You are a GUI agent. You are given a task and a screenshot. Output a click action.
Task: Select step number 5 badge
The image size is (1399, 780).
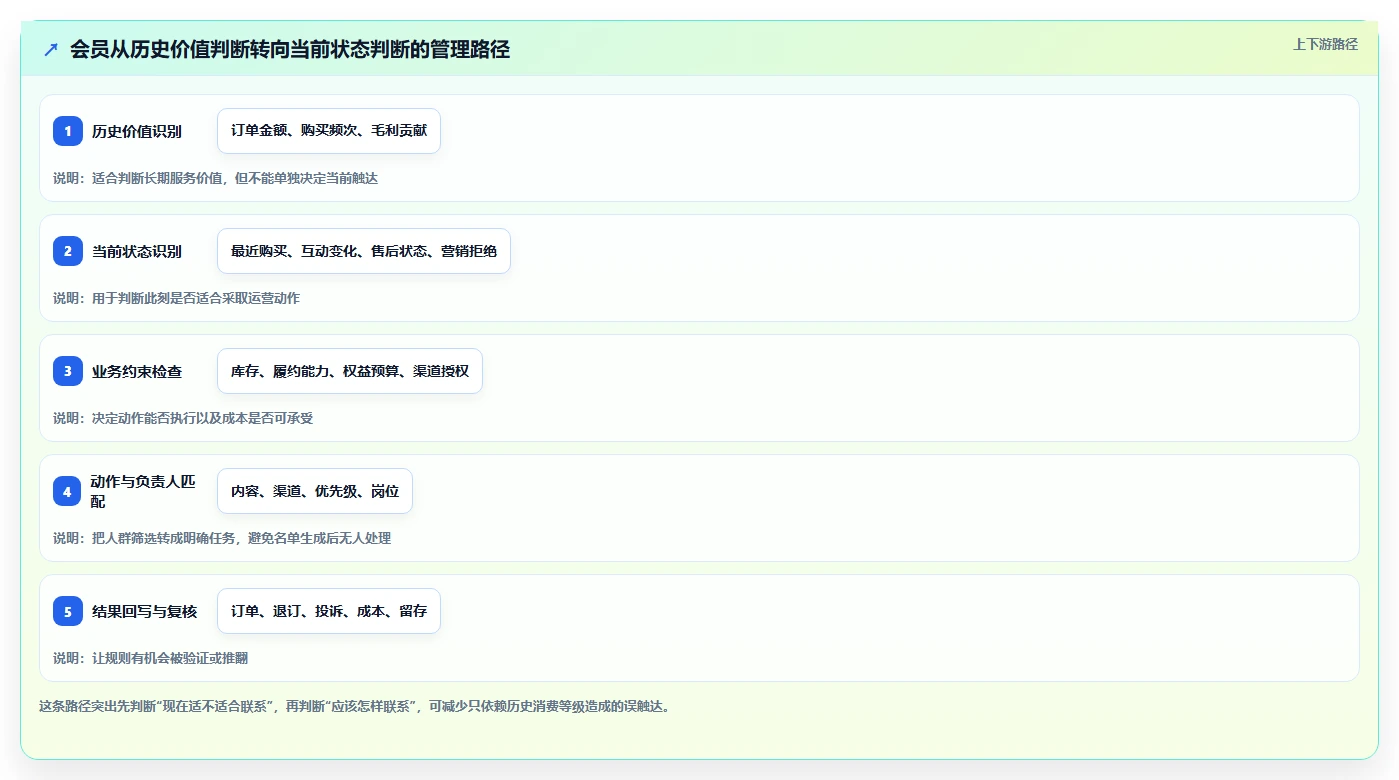coord(68,611)
